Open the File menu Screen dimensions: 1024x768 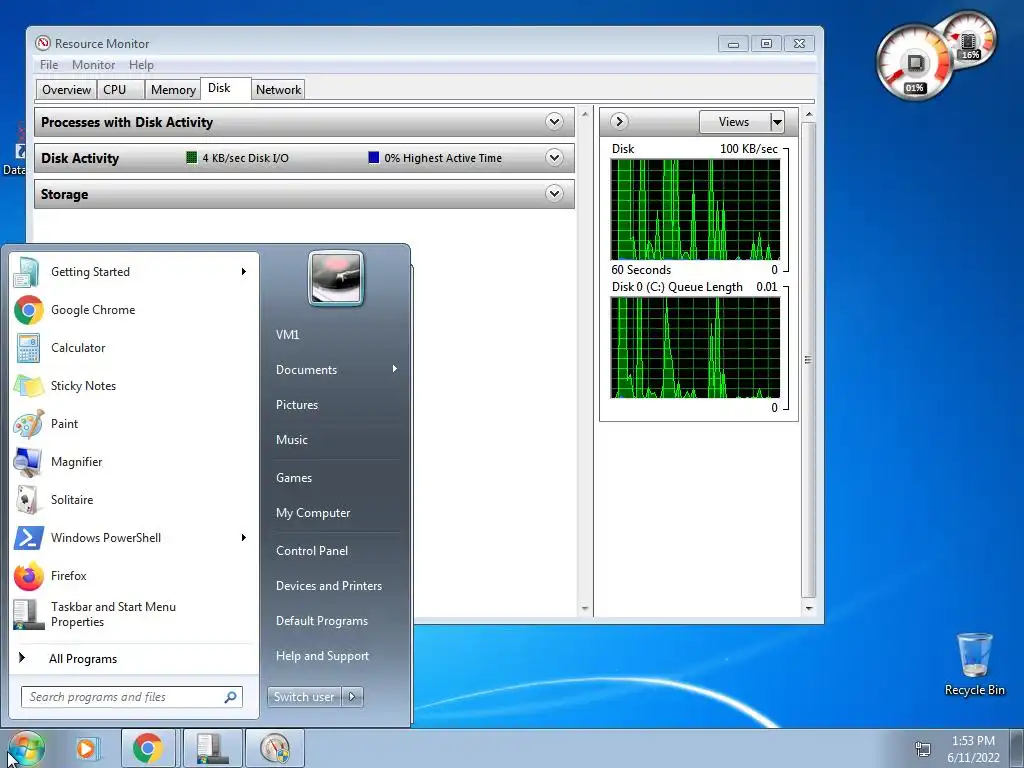pos(49,65)
